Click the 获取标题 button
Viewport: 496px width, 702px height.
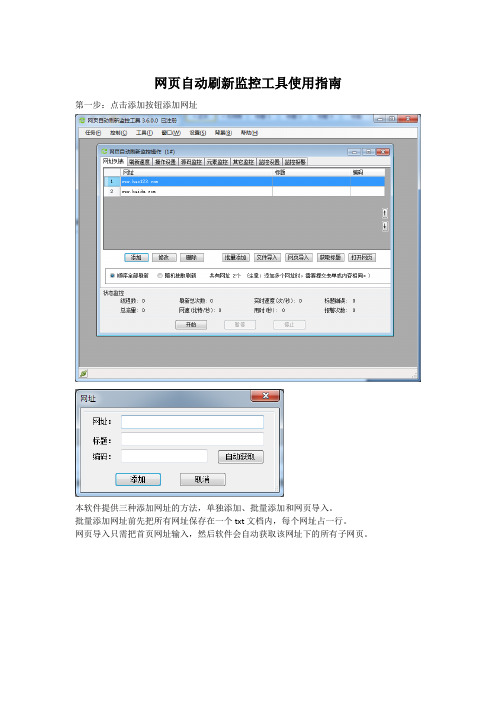(330, 257)
